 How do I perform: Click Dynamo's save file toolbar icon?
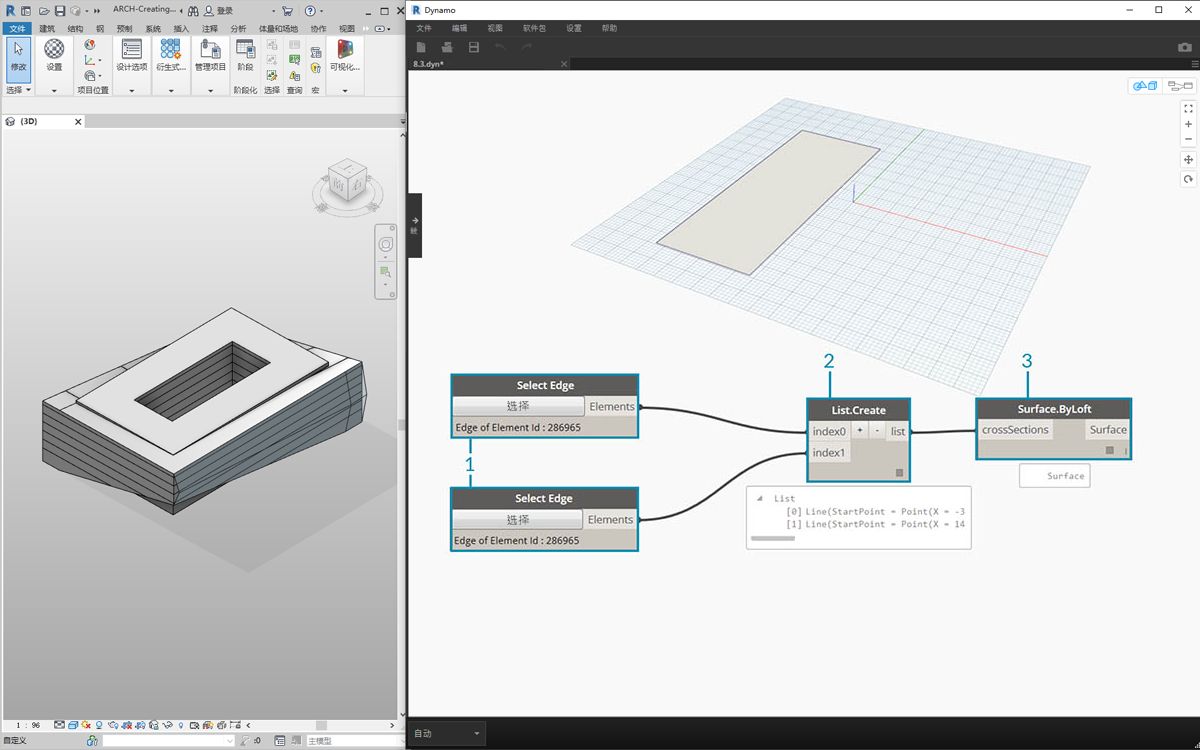(474, 47)
